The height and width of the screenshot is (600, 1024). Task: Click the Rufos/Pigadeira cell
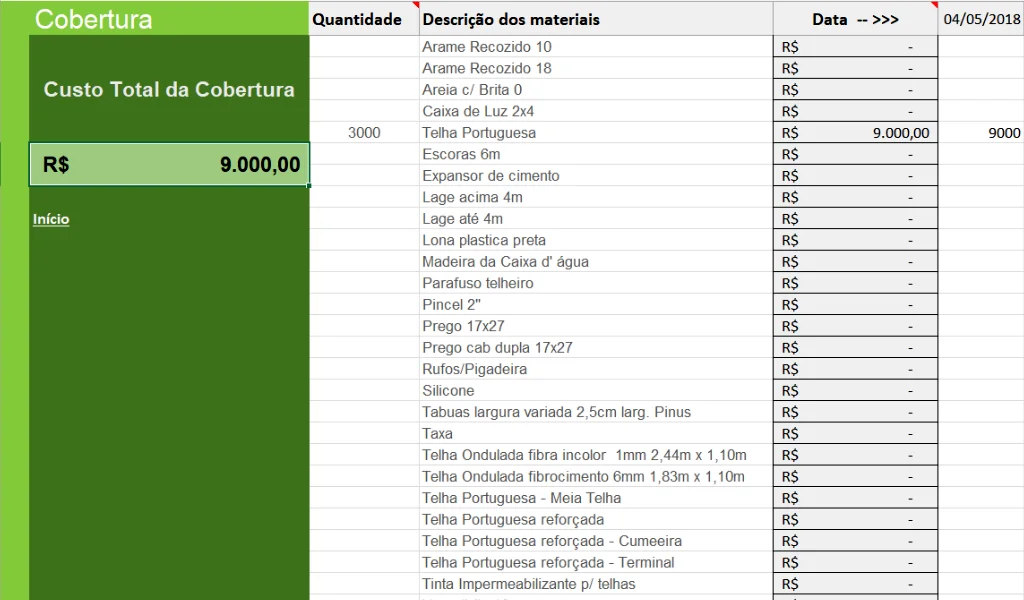[596, 369]
